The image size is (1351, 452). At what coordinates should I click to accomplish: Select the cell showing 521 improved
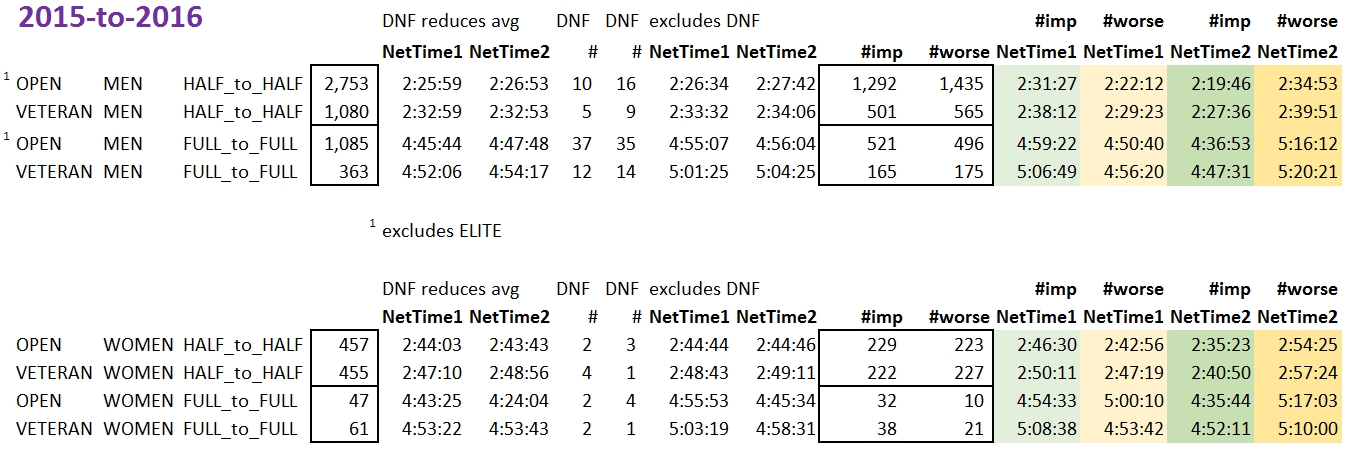(880, 143)
